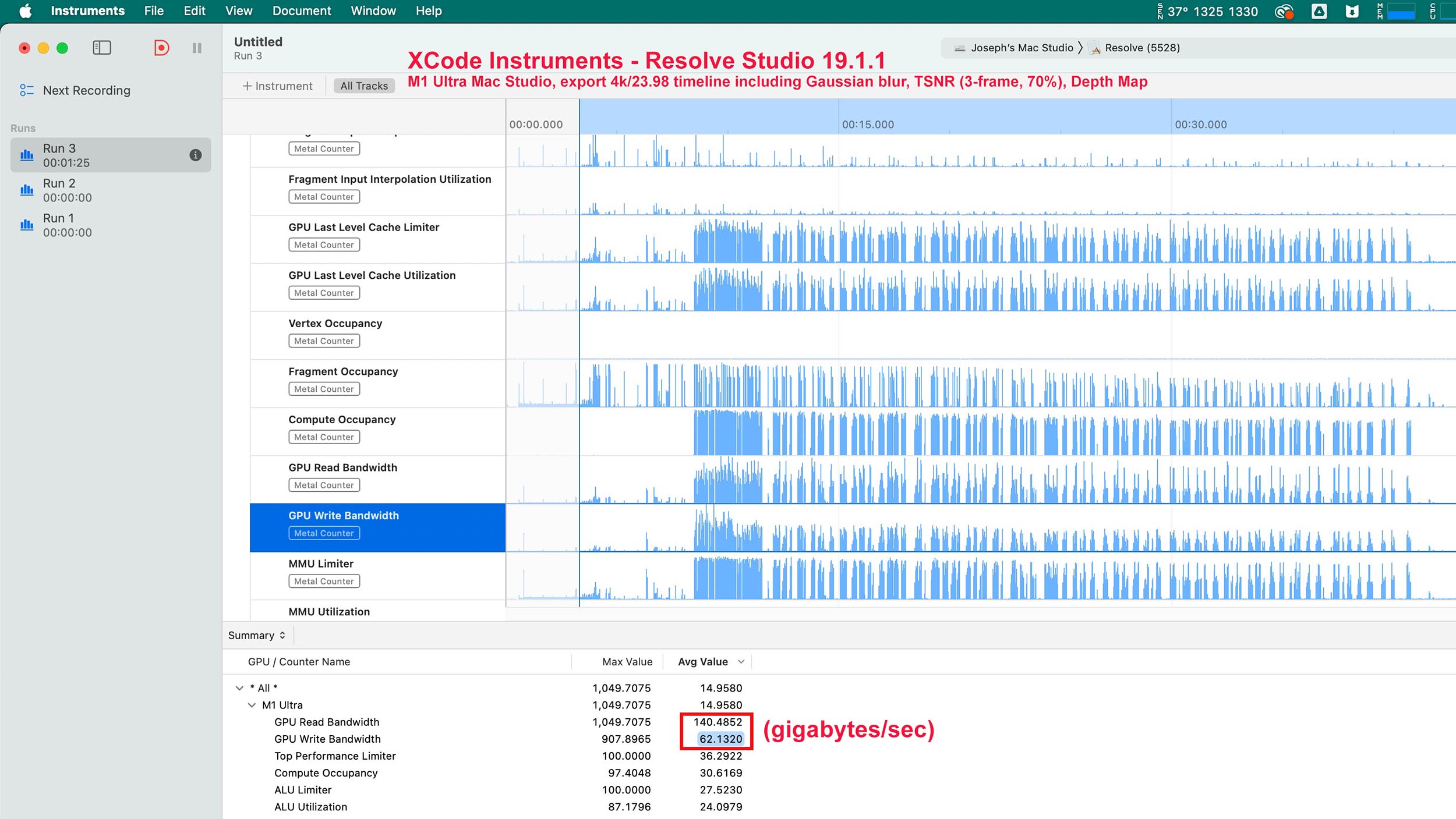
Task: Click the 00:30.000 timeline ruler mark
Action: (1200, 125)
